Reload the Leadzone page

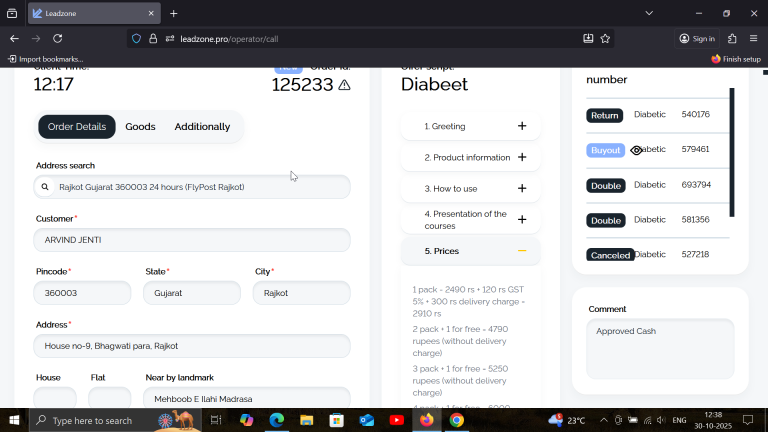(58, 39)
